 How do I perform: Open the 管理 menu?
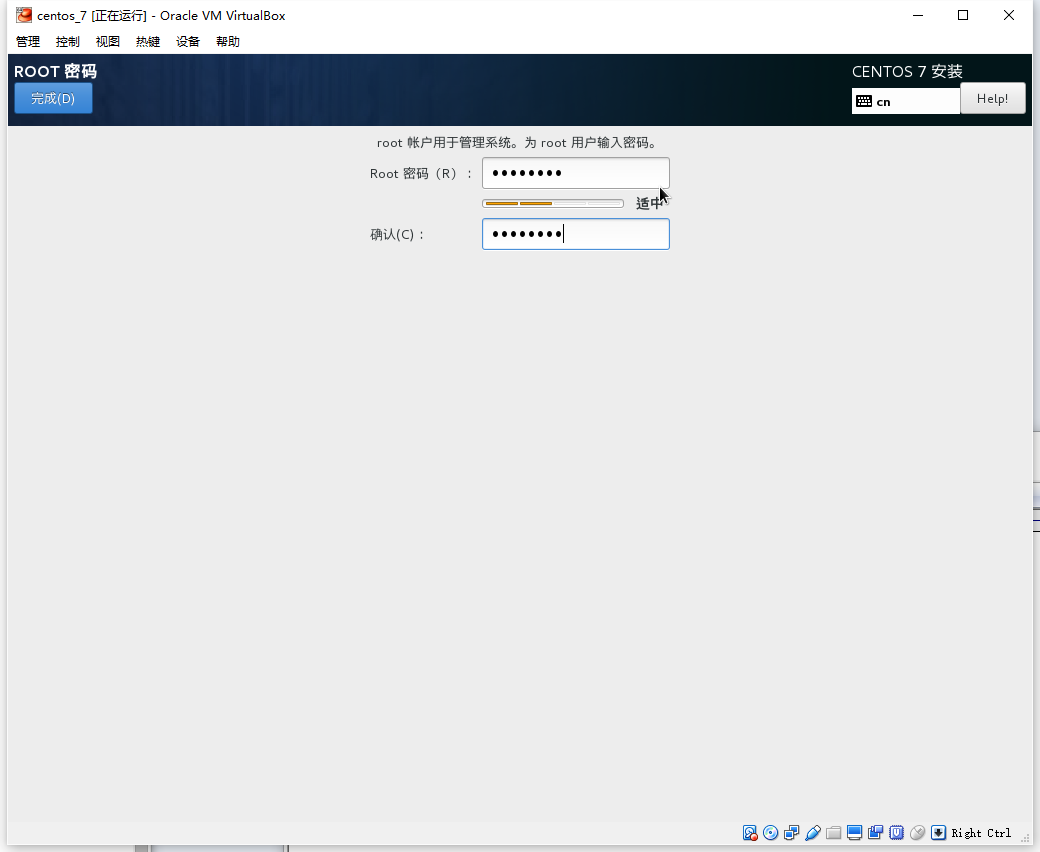click(x=28, y=42)
